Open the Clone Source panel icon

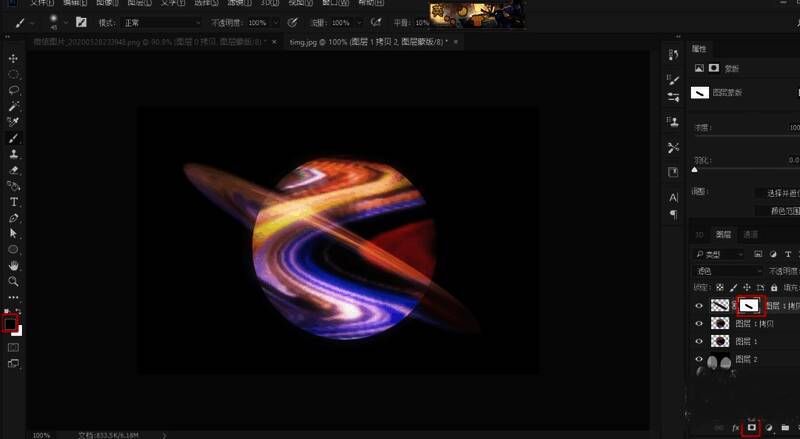[673, 121]
